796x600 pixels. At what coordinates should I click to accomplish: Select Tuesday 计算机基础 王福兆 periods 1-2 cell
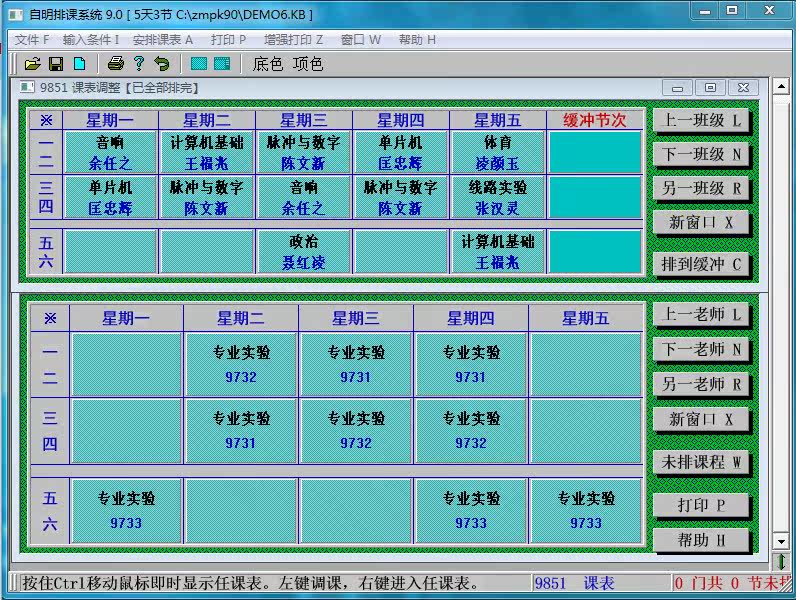207,152
